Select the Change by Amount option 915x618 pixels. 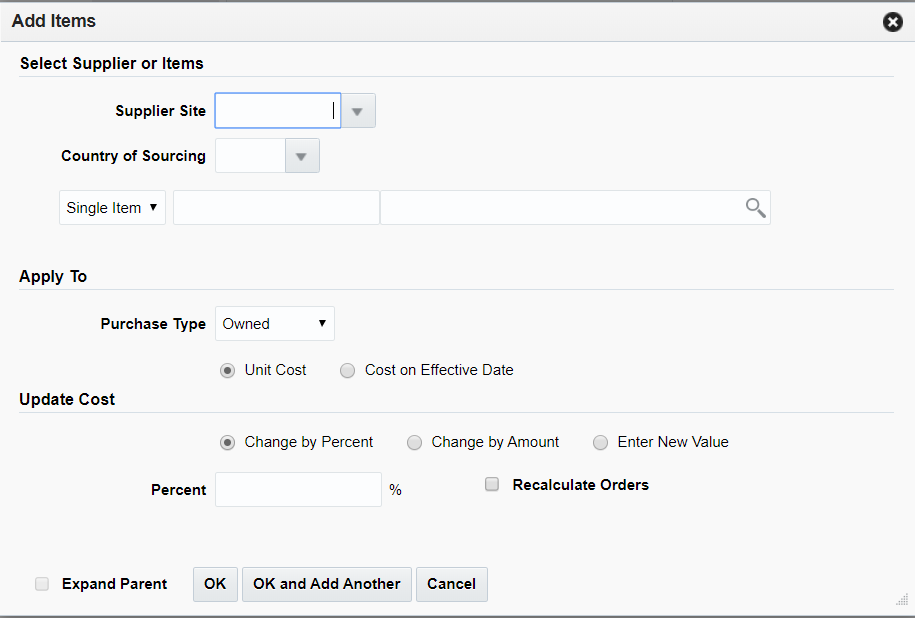point(414,442)
